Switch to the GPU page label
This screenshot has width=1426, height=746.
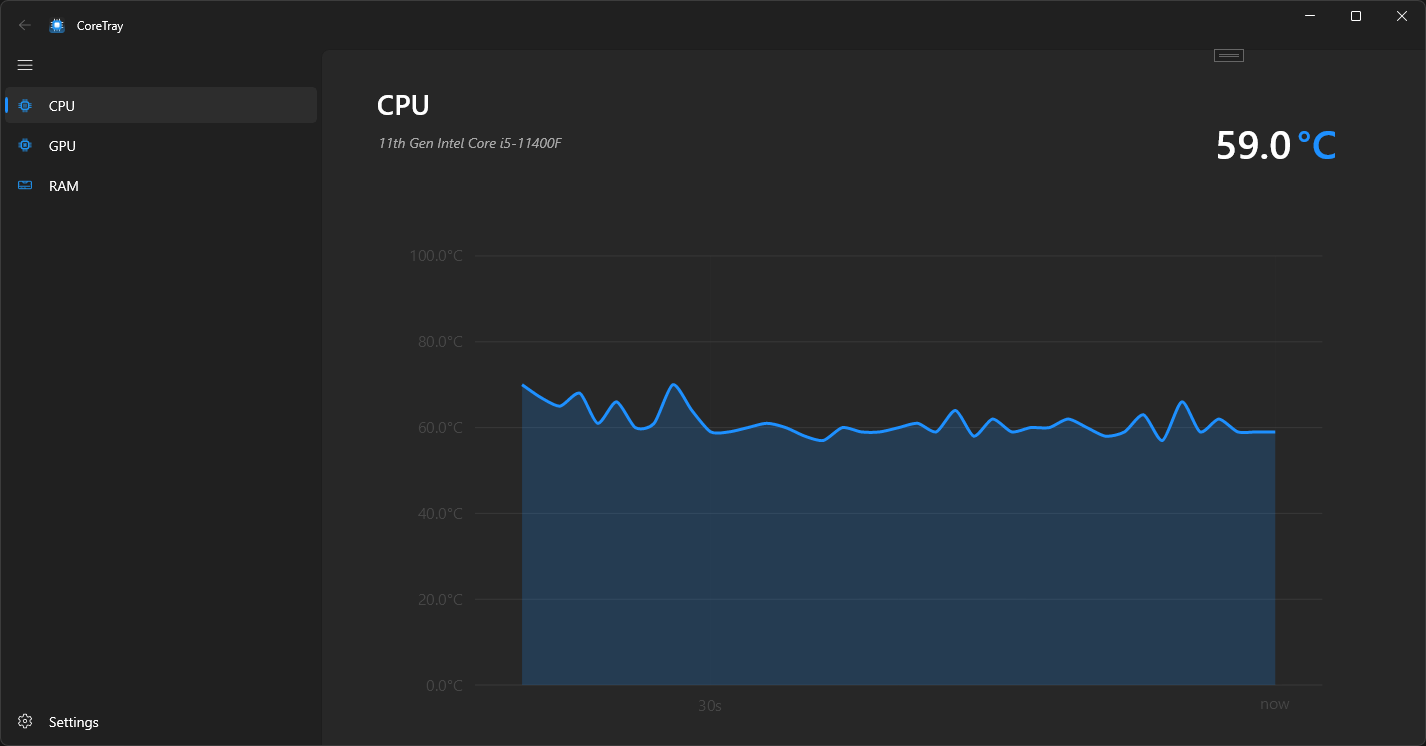62,146
